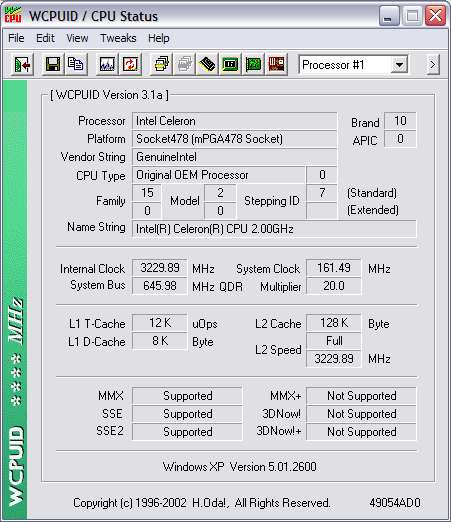Click the GenuineIntel vendor string
This screenshot has width=451, height=522.
tap(234, 157)
